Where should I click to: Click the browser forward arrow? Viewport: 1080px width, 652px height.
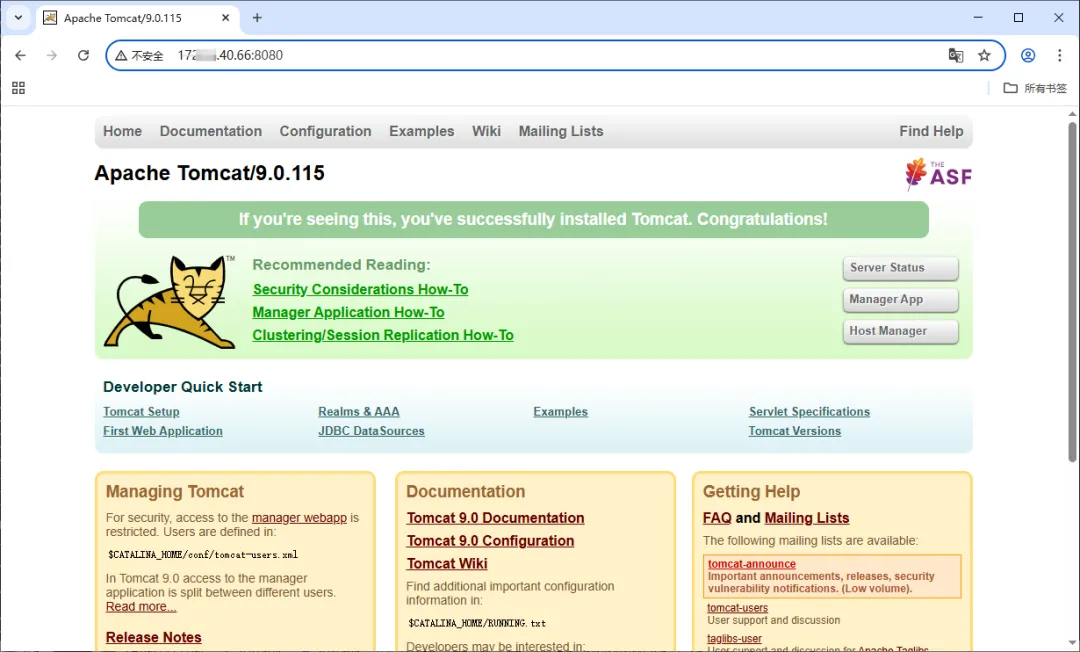point(52,55)
